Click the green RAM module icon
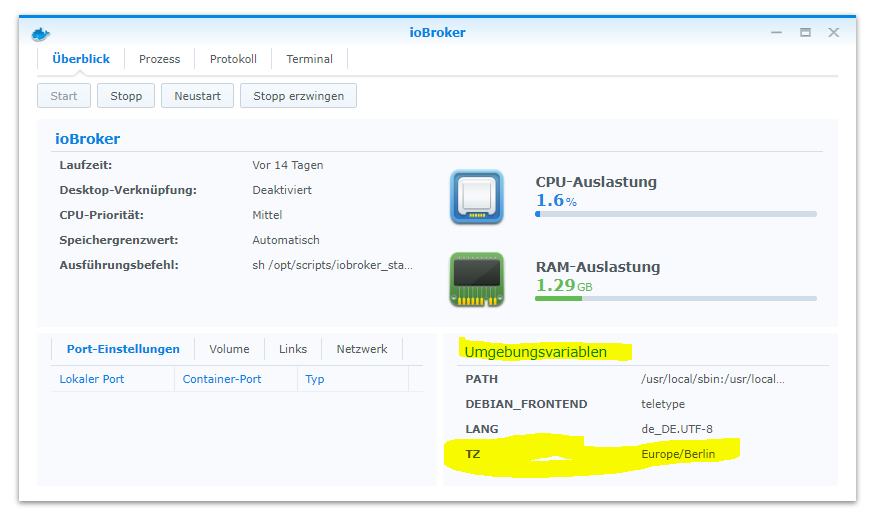Screen dimensions: 878x521 tap(477, 279)
